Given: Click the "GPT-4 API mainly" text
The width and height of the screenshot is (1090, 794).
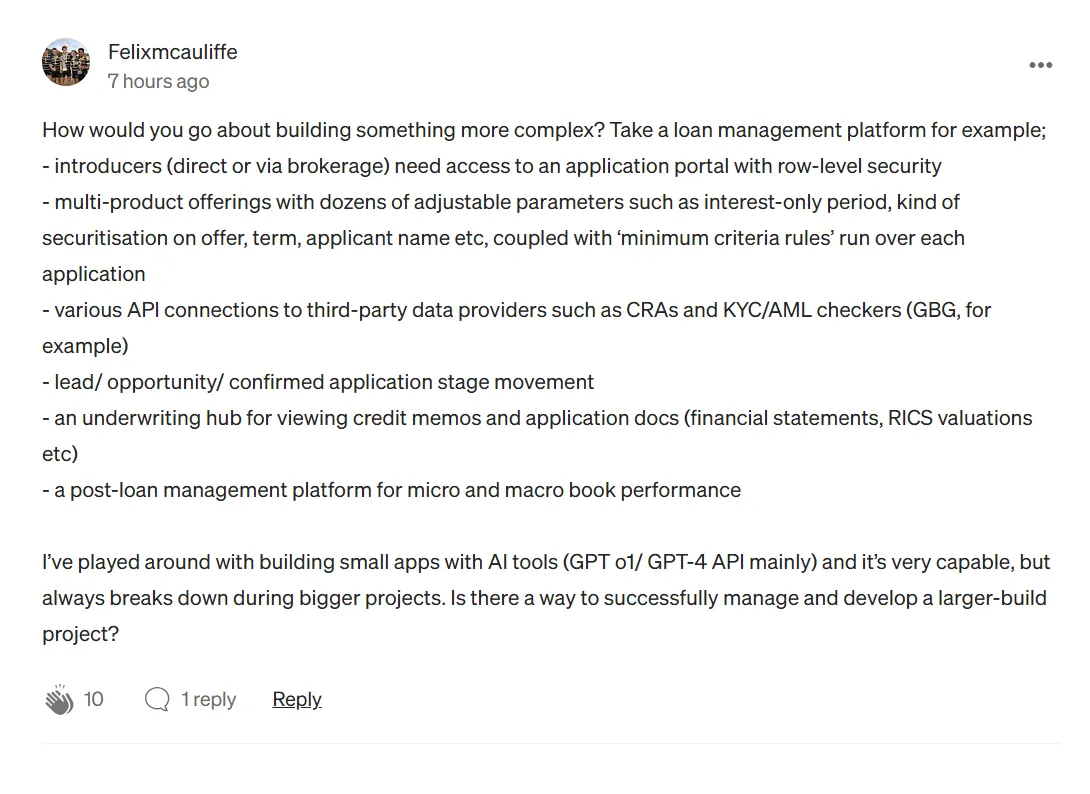Looking at the screenshot, I should click(732, 562).
